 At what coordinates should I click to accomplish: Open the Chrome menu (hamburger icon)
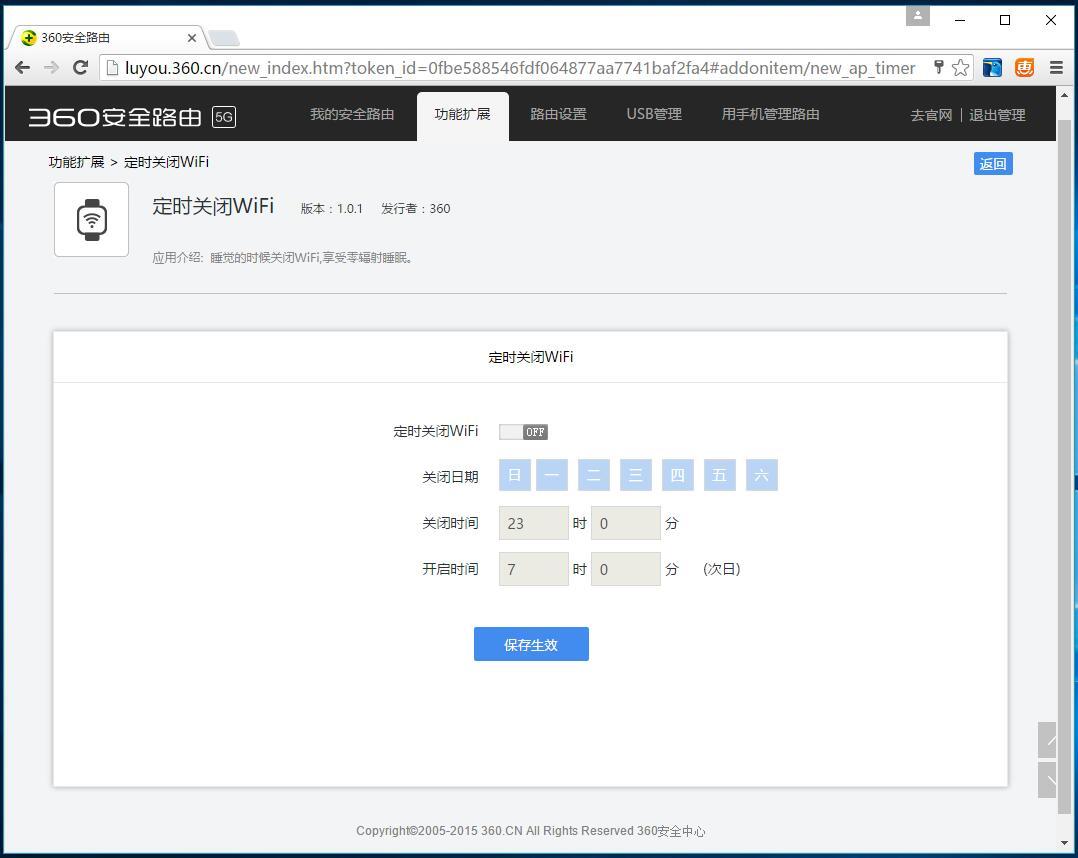(1056, 68)
